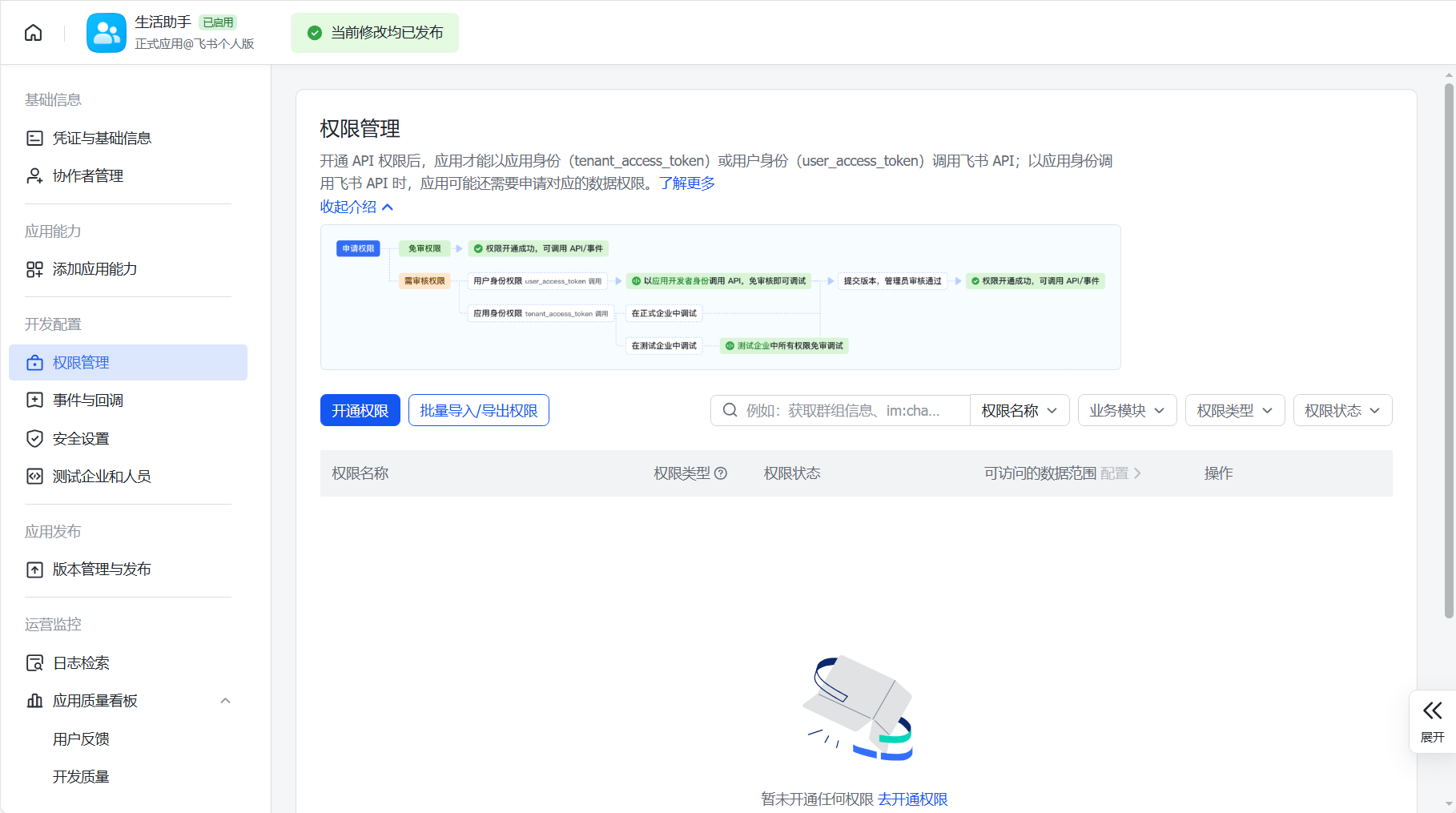Click the home icon in the header

(34, 33)
